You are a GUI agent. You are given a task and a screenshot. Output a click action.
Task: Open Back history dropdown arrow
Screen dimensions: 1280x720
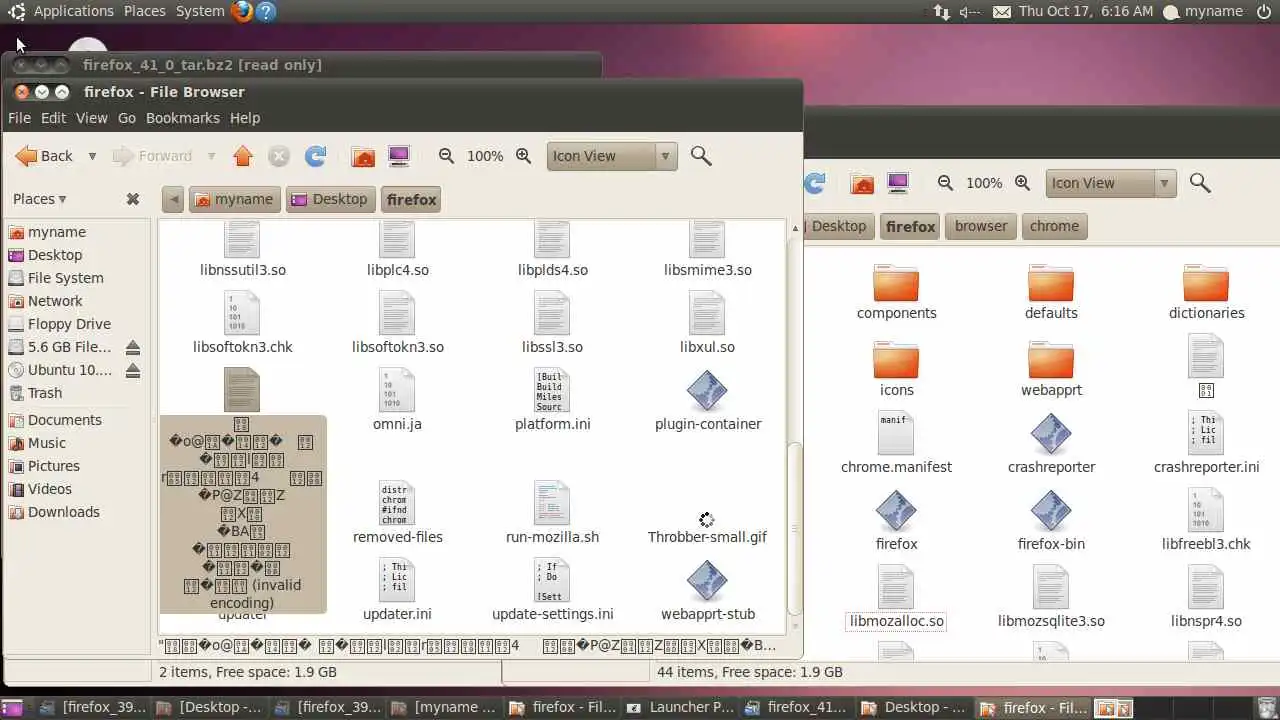(92, 156)
